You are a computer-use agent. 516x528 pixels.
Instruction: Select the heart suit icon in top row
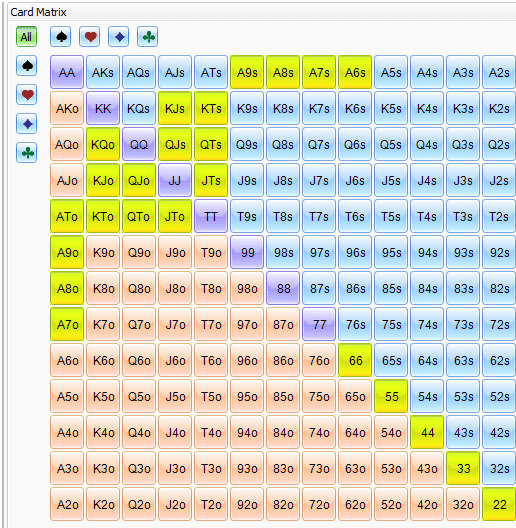90,36
